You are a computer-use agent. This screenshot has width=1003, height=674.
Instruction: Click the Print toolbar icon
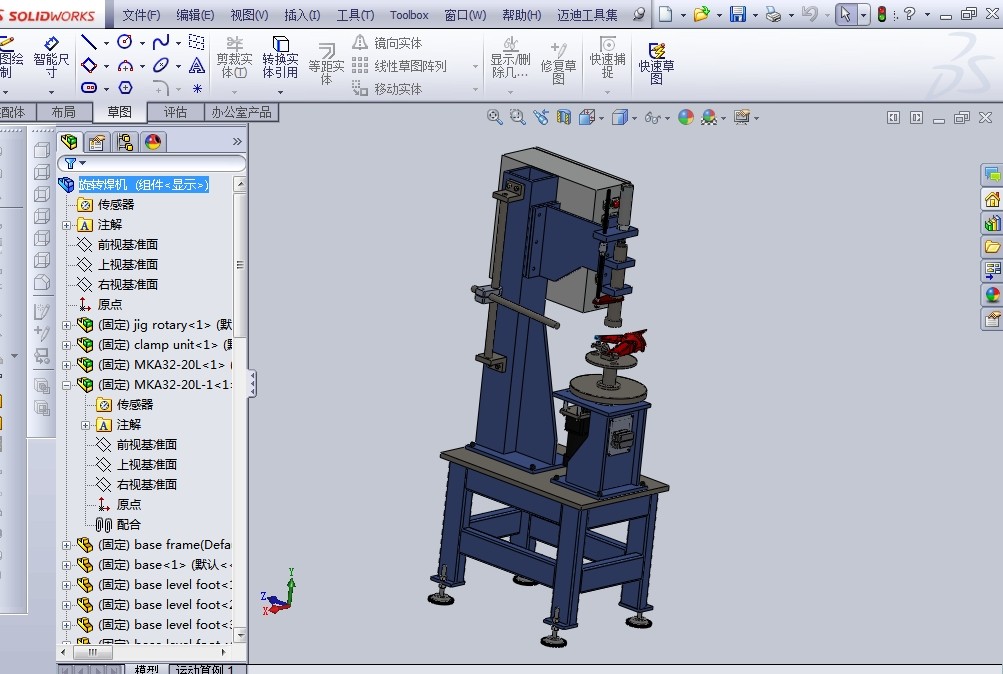tap(773, 13)
